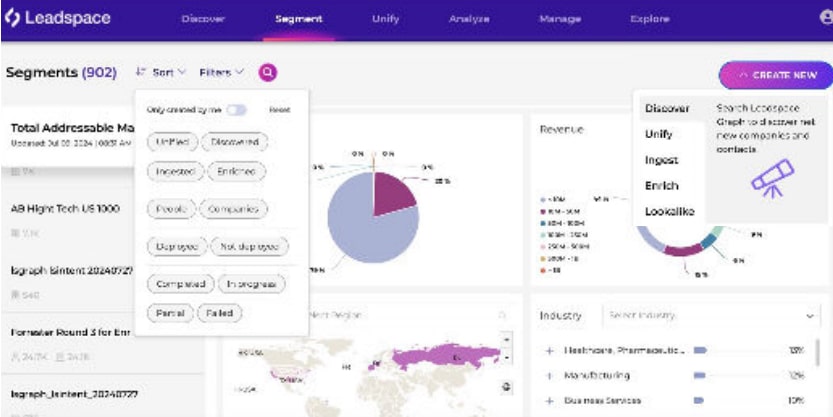Open the magenta search icon

[268, 72]
